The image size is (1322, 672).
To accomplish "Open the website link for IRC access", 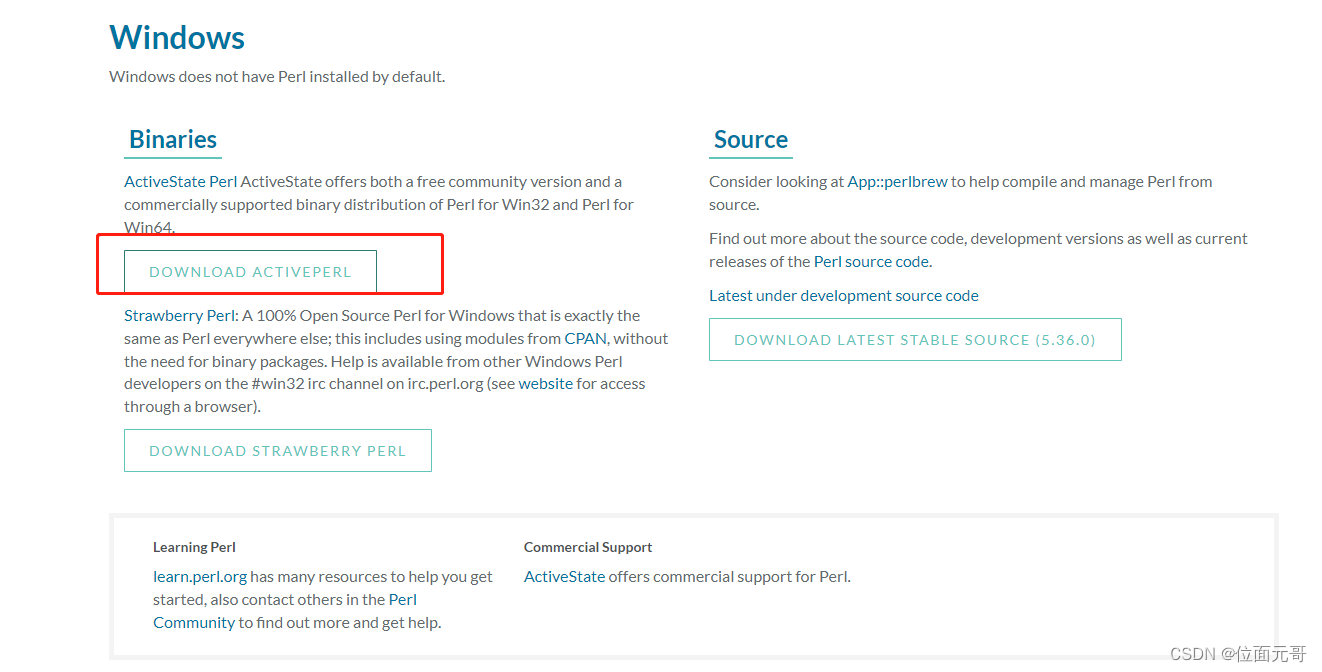I will pos(546,384).
